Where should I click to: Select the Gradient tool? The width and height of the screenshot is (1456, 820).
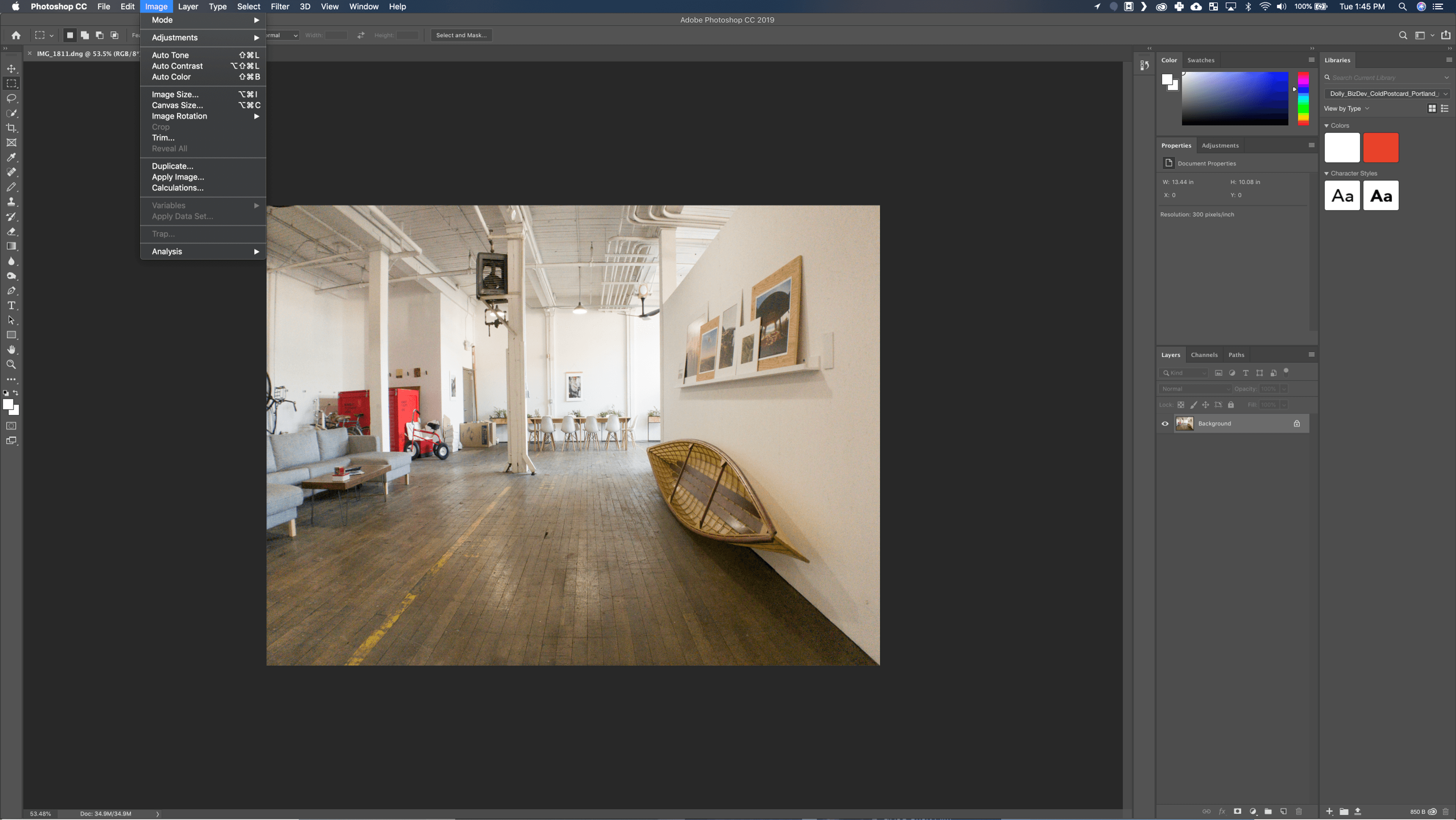click(x=11, y=246)
